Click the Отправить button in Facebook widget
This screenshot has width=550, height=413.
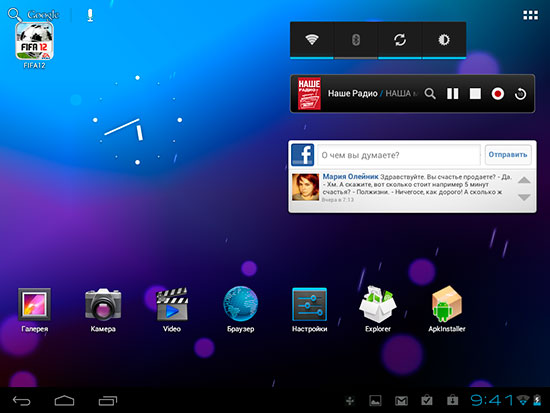click(508, 155)
